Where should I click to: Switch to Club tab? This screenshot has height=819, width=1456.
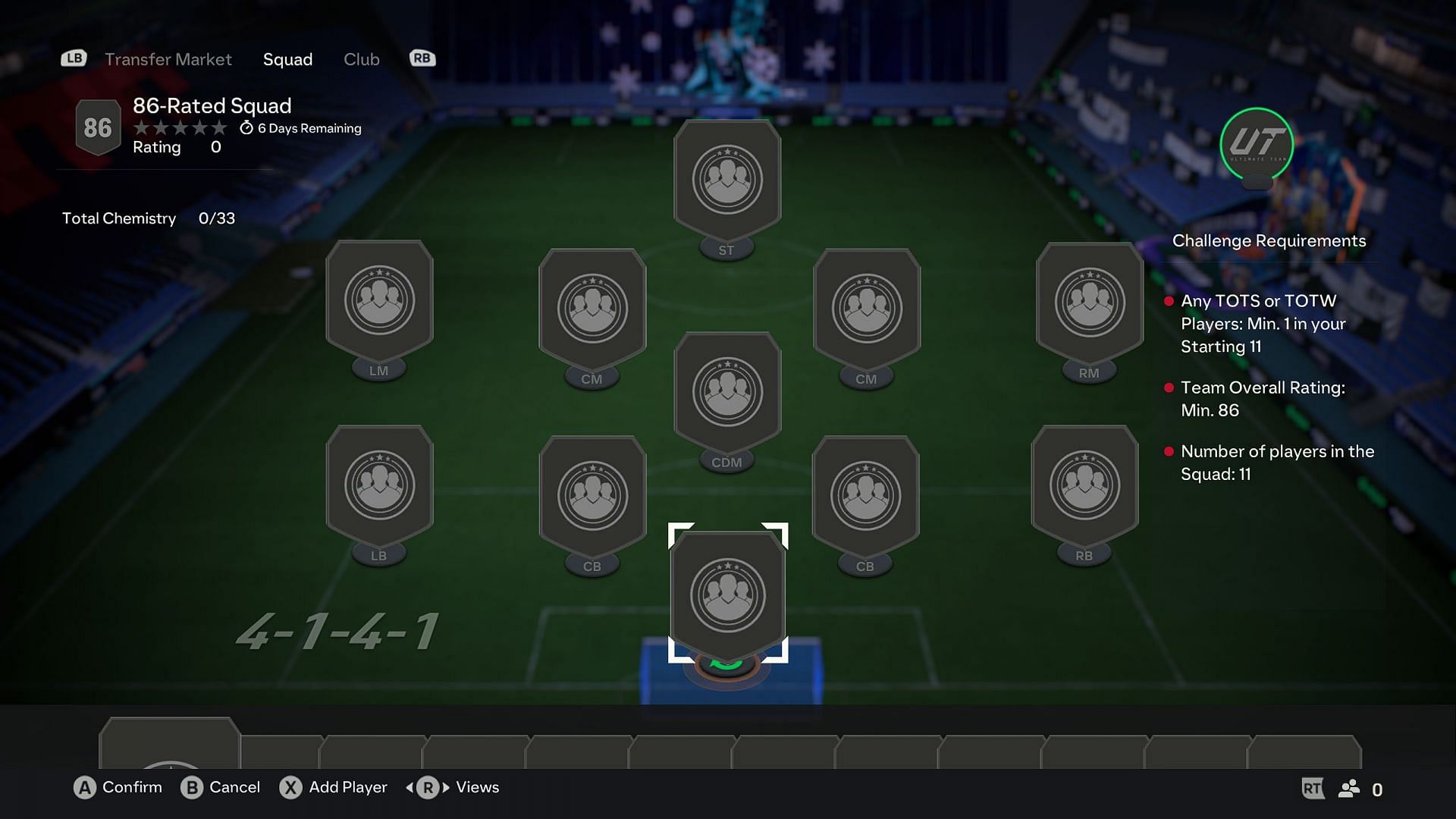(360, 58)
